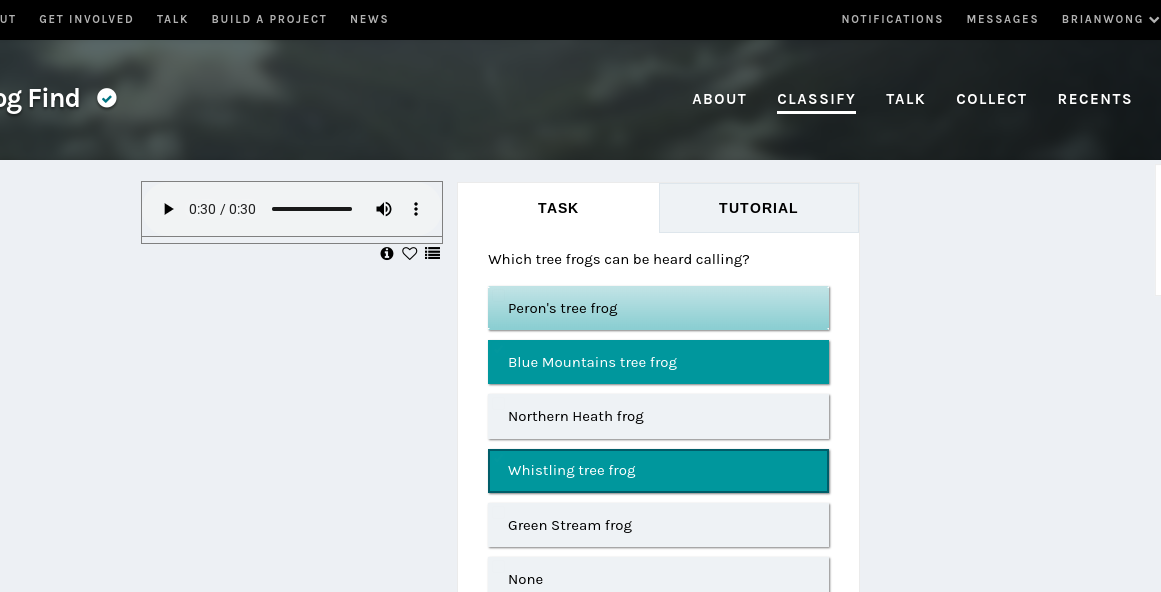Switch to the Tutorial tab
1161x592 pixels.
tap(758, 208)
